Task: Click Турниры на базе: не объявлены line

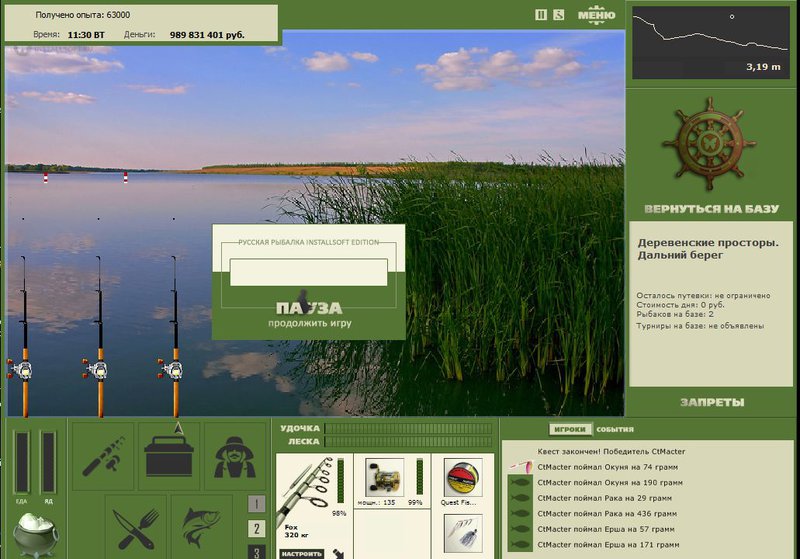Action: [700, 325]
